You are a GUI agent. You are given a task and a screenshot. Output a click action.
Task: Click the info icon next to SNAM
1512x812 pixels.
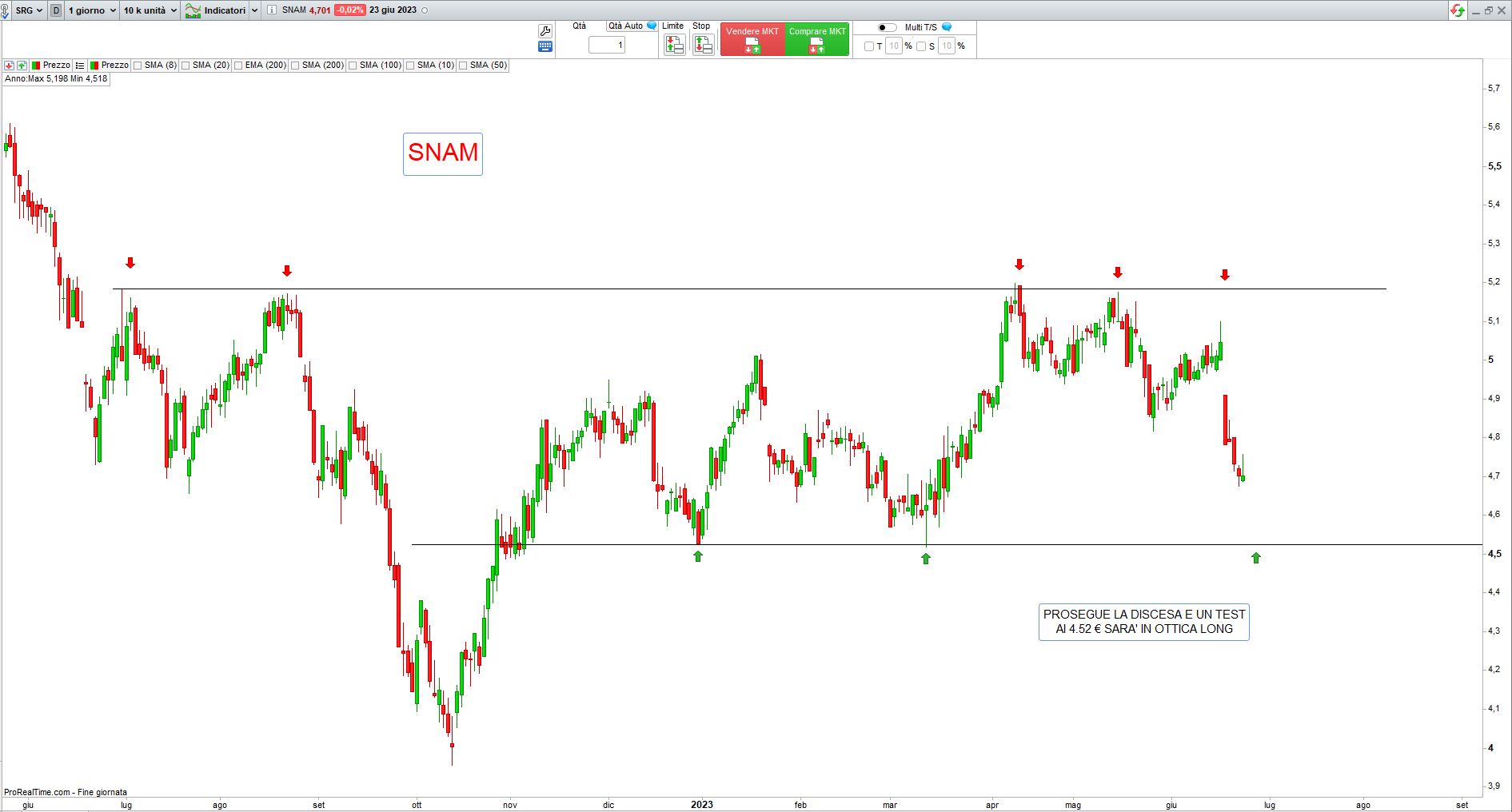point(272,10)
